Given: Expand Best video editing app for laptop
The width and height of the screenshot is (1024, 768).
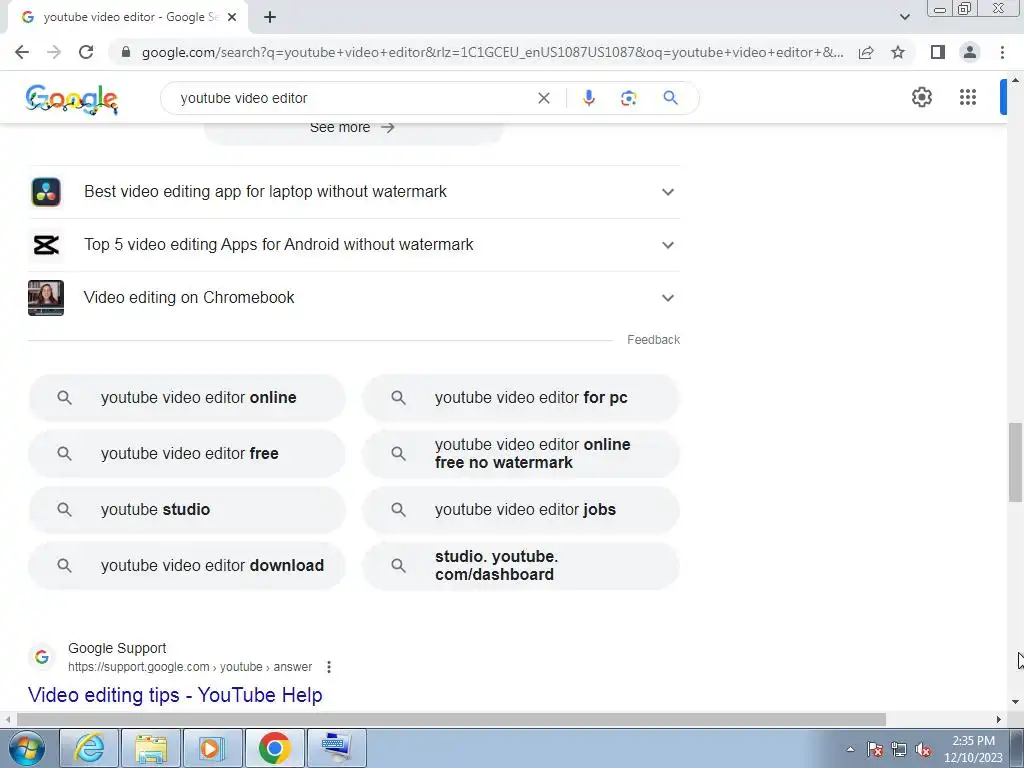Looking at the screenshot, I should 354,192.
